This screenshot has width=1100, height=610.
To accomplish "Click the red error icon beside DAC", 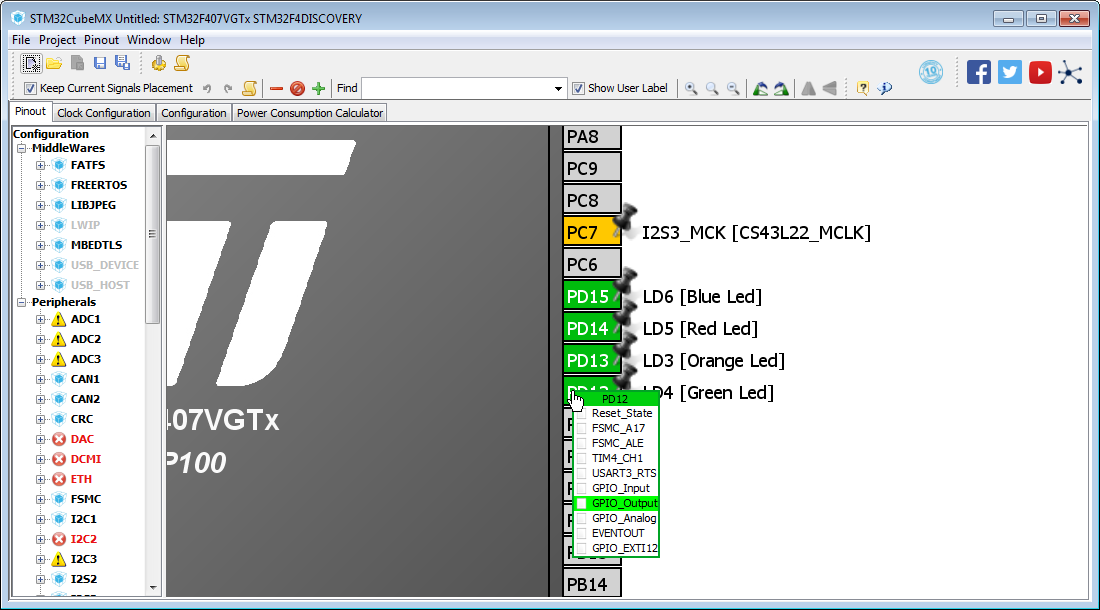I will pos(60,439).
